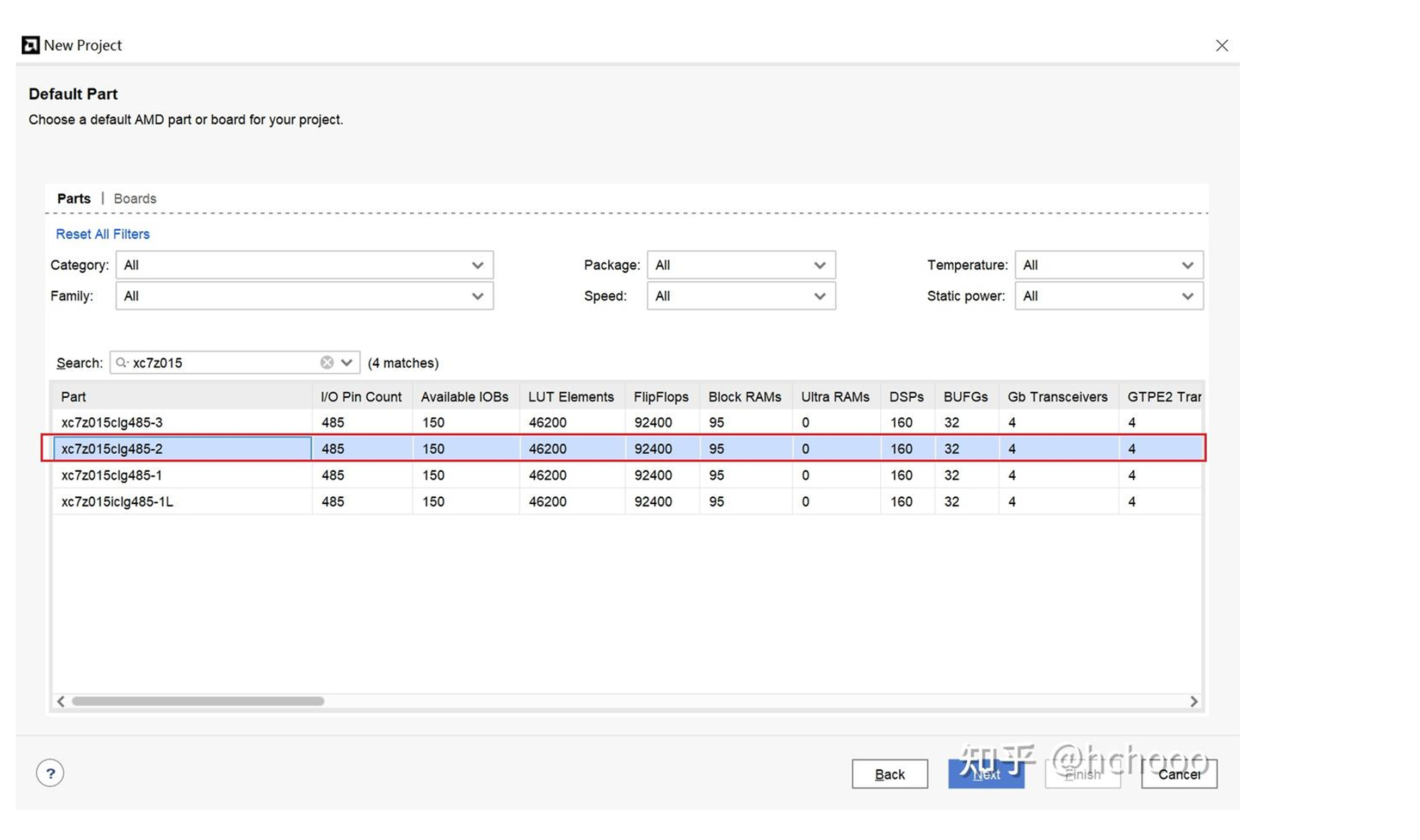Close the New Project dialog
The height and width of the screenshot is (840, 1420).
[x=1221, y=45]
